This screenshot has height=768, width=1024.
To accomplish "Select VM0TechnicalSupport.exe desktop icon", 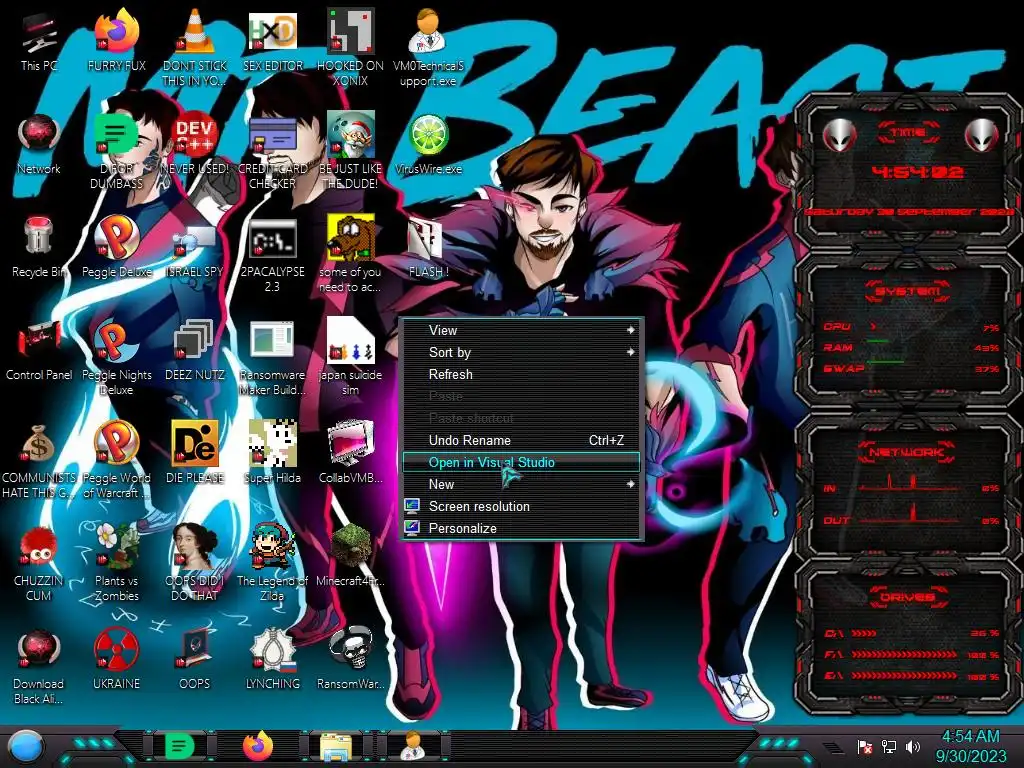I will point(428,47).
